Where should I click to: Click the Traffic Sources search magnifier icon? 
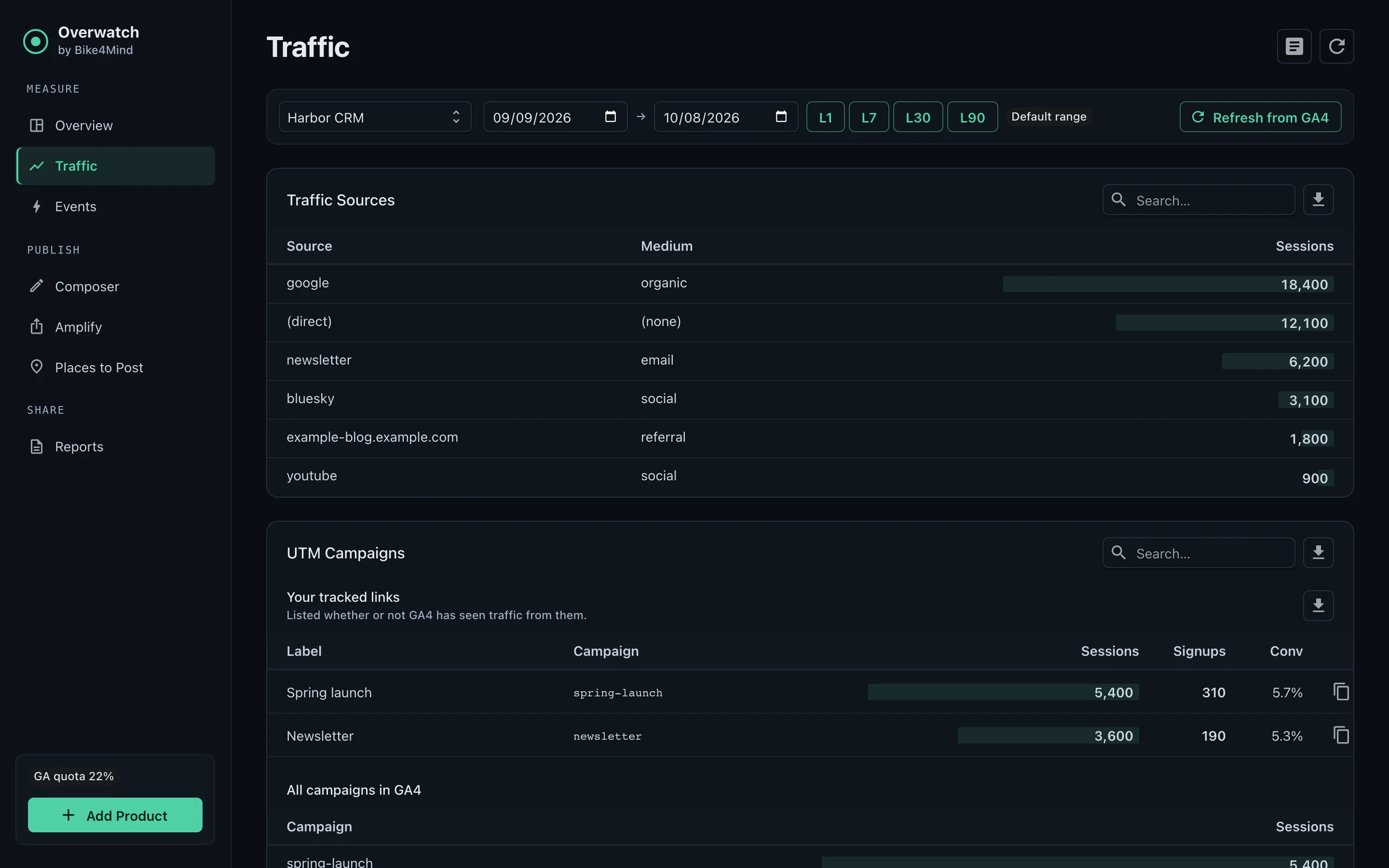(x=1118, y=200)
